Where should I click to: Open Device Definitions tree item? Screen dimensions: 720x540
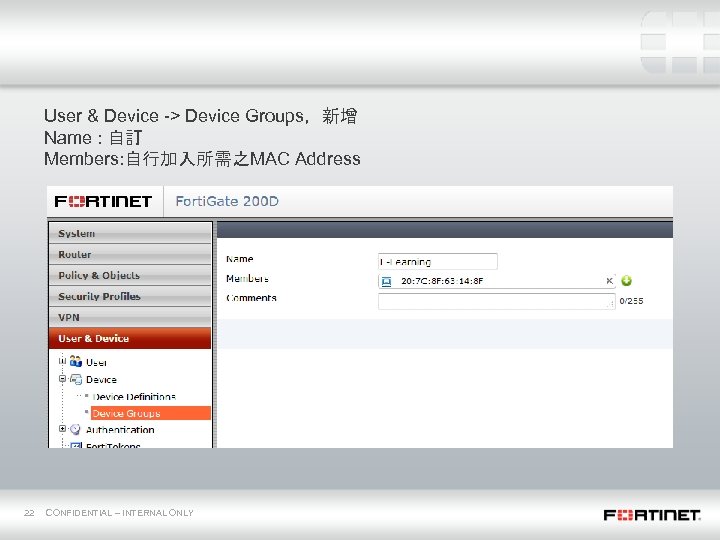point(134,396)
